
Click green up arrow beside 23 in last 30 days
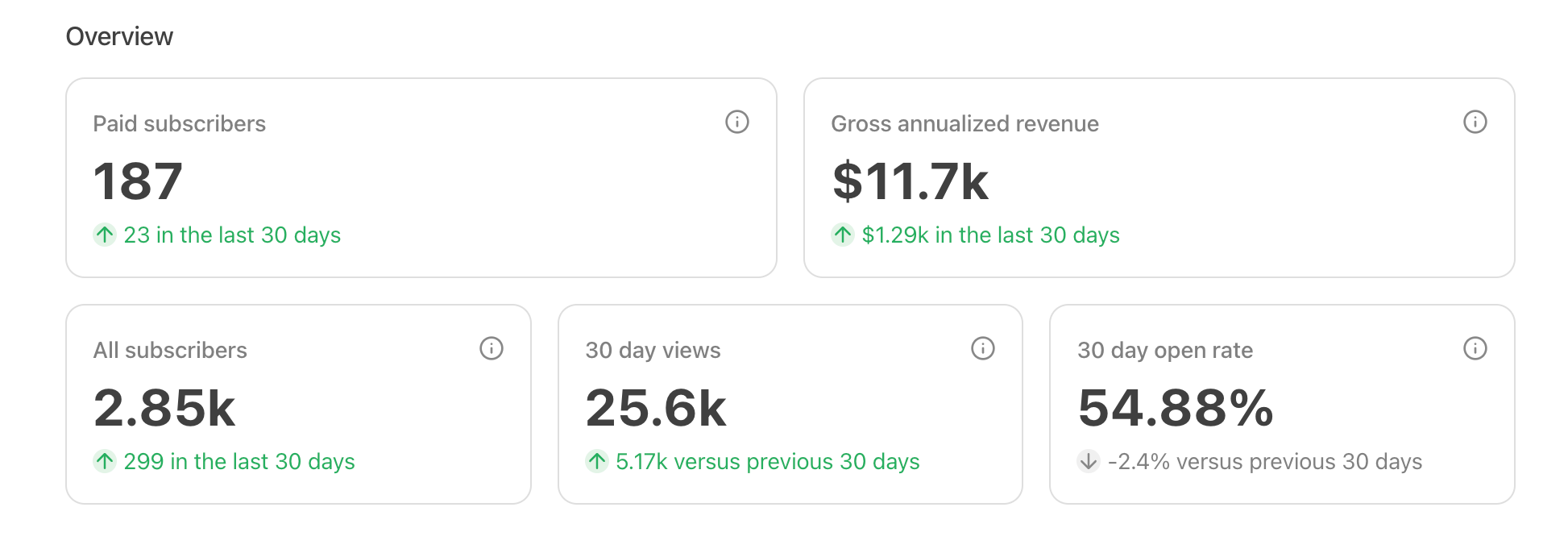[x=105, y=235]
